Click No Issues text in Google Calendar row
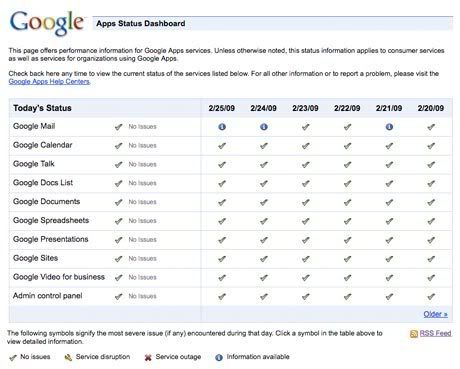Viewport: 460px width, 369px height. coord(142,146)
